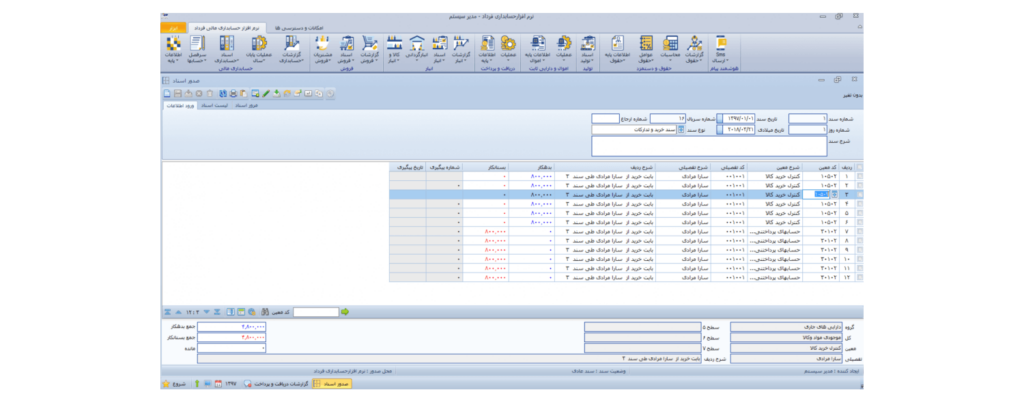Click the شماره سند input field
The width and height of the screenshot is (1024, 403).
[808, 119]
